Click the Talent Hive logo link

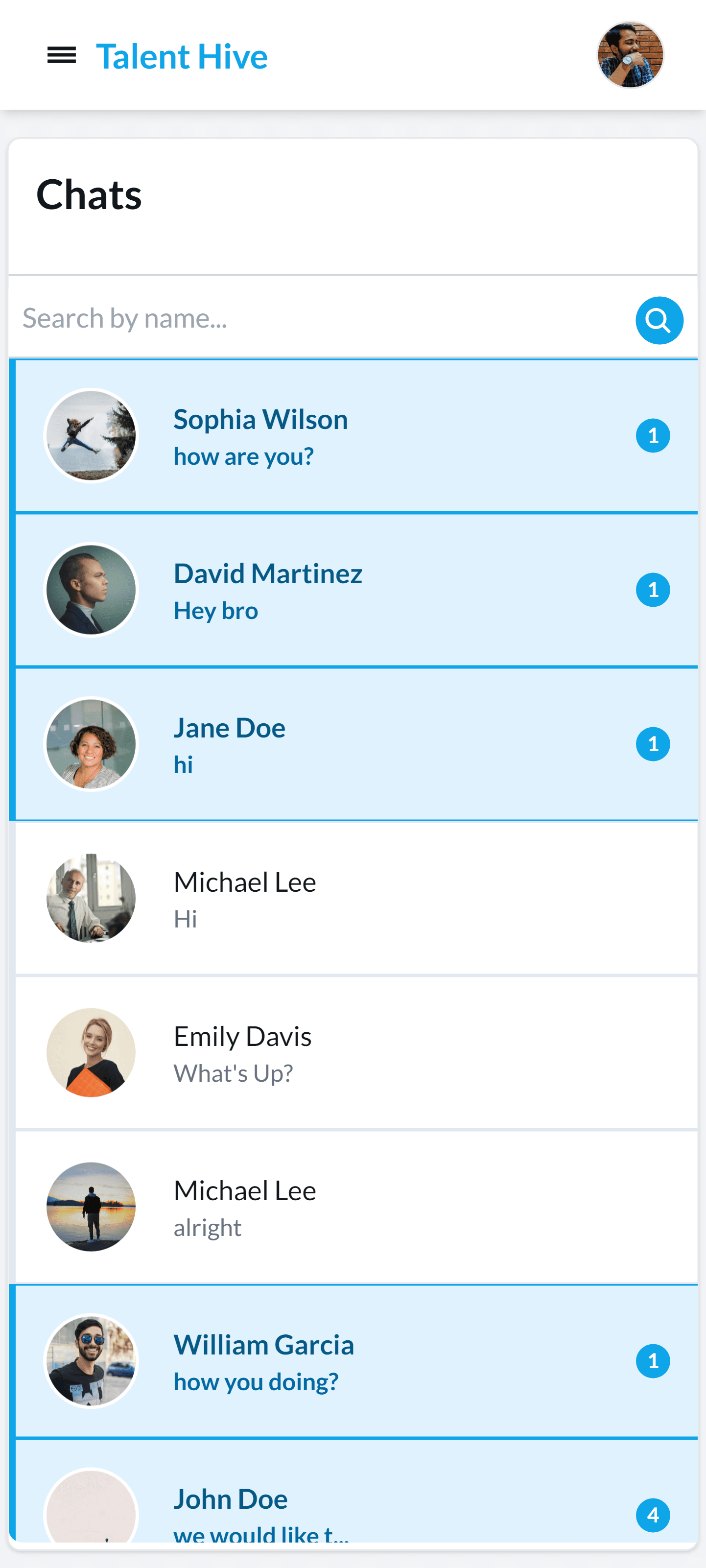[x=181, y=56]
